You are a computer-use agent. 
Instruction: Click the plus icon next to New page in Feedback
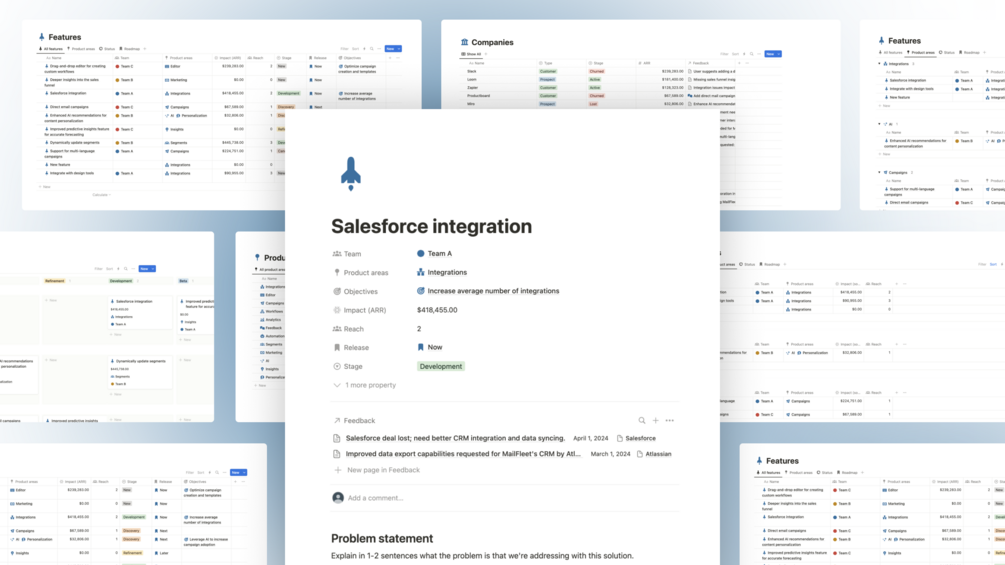tap(338, 470)
